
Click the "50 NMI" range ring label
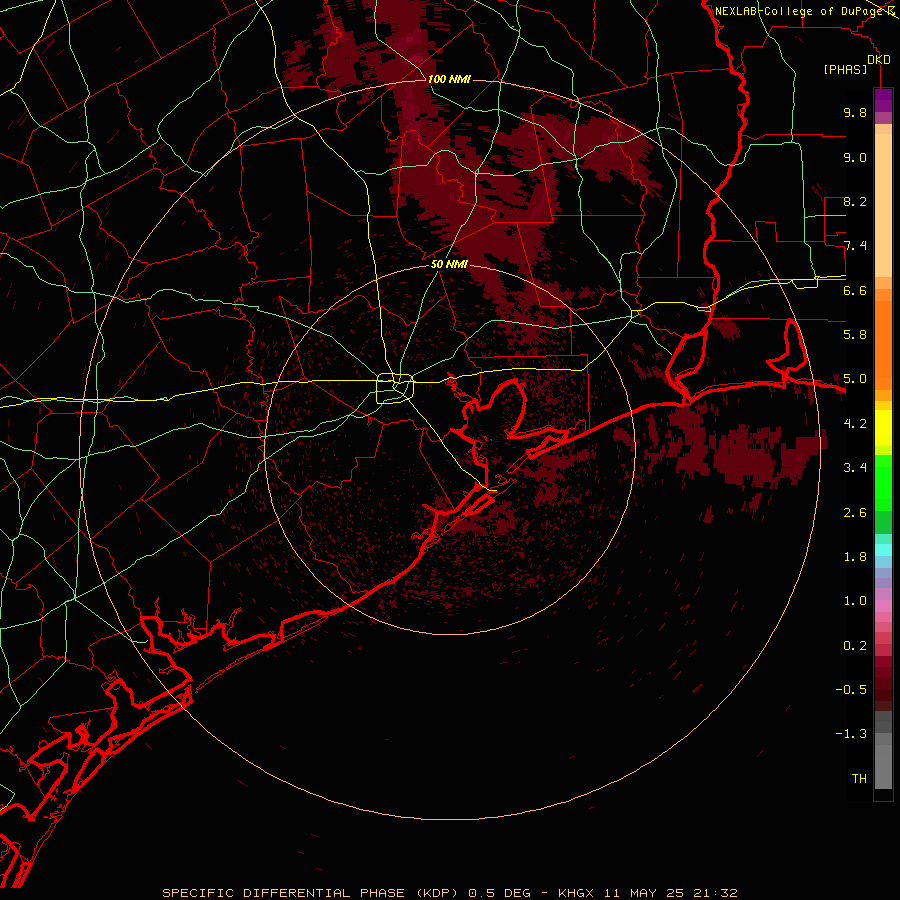(449, 265)
